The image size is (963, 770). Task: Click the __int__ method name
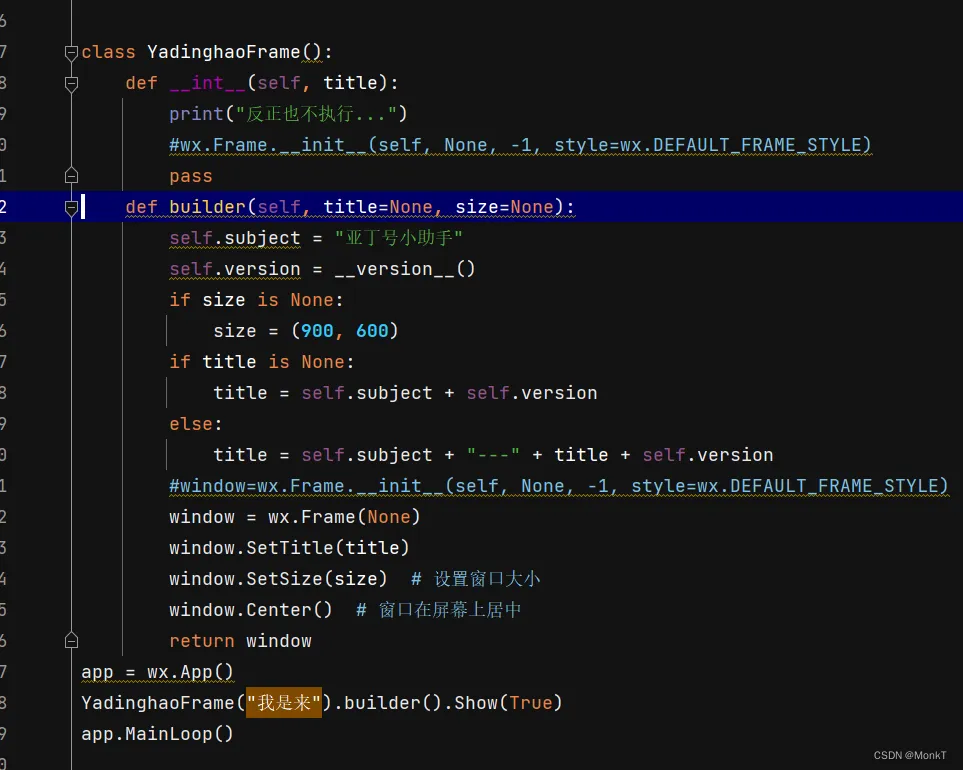click(208, 83)
